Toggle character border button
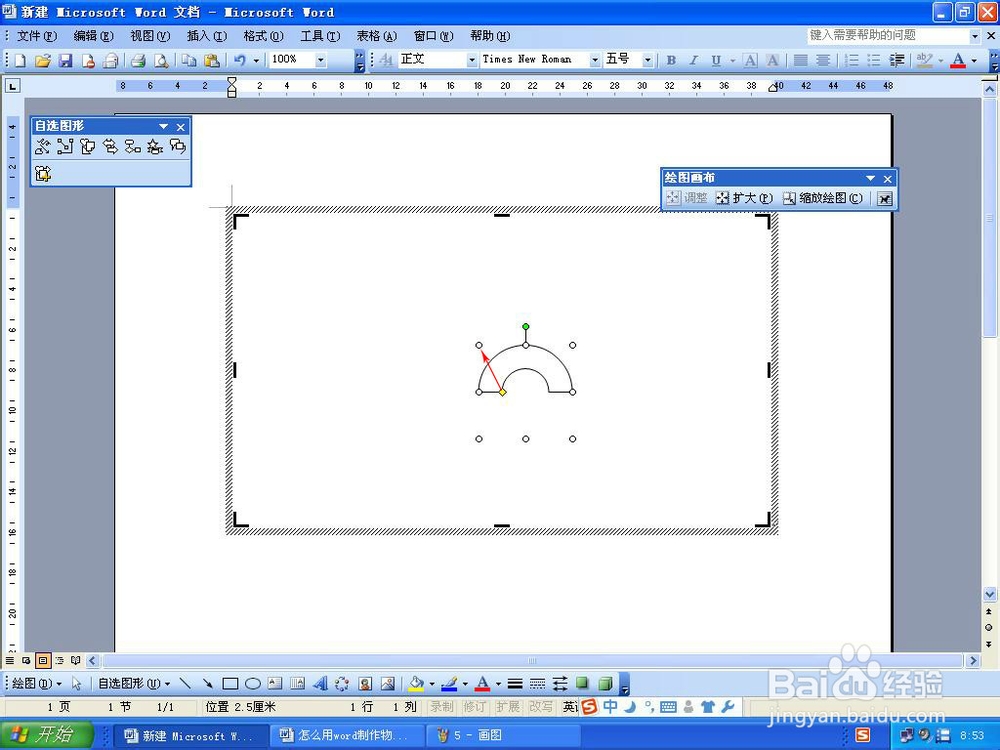 click(x=751, y=61)
